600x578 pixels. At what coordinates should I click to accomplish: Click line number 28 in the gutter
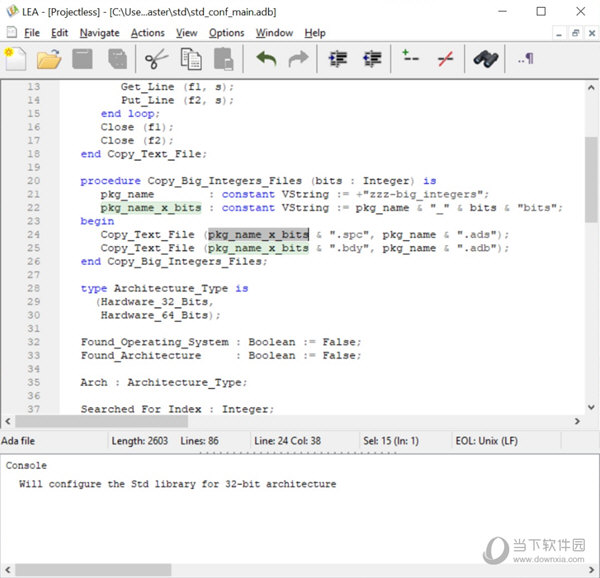click(34, 288)
